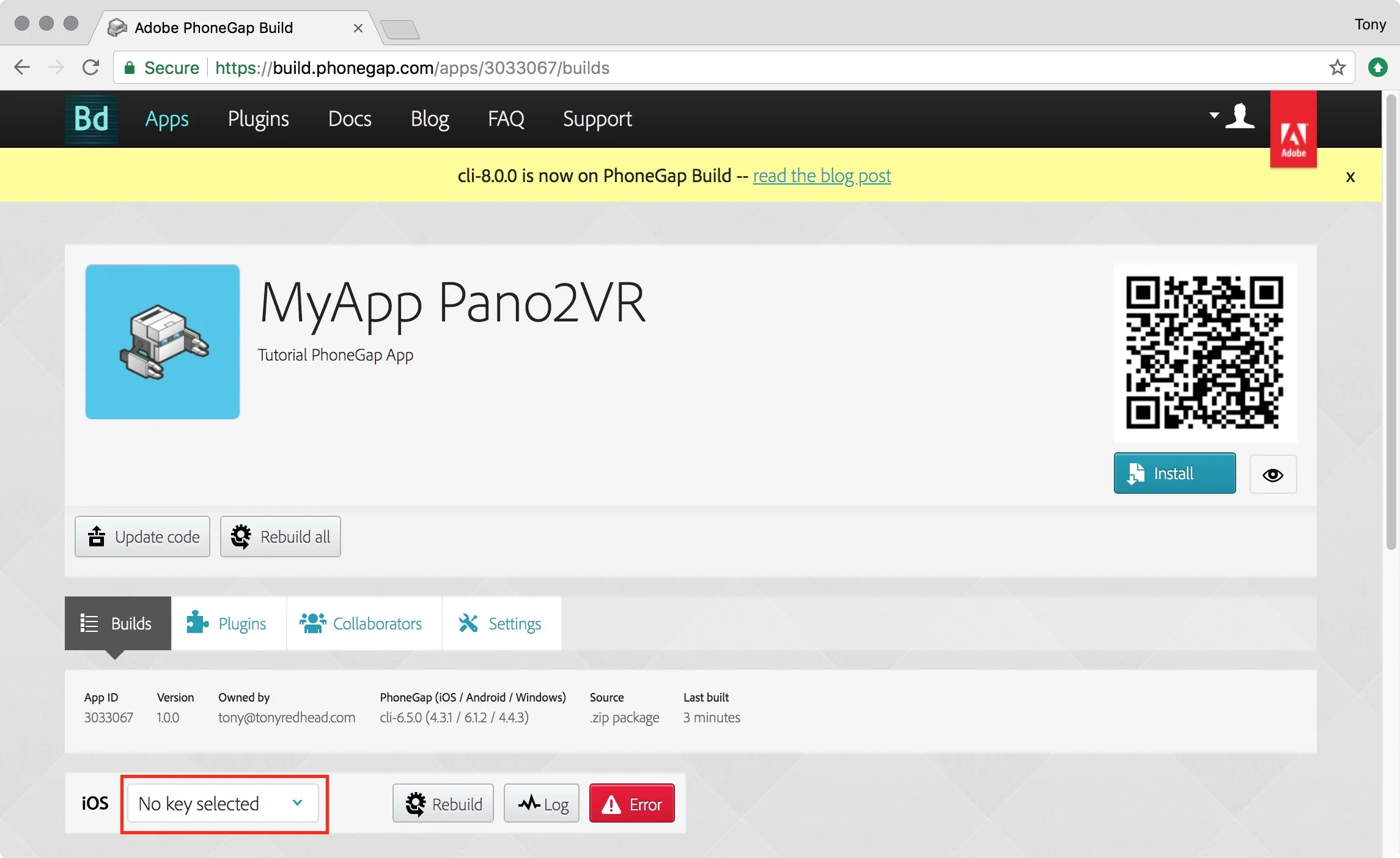Click the green extension icon in toolbar

1377,67
